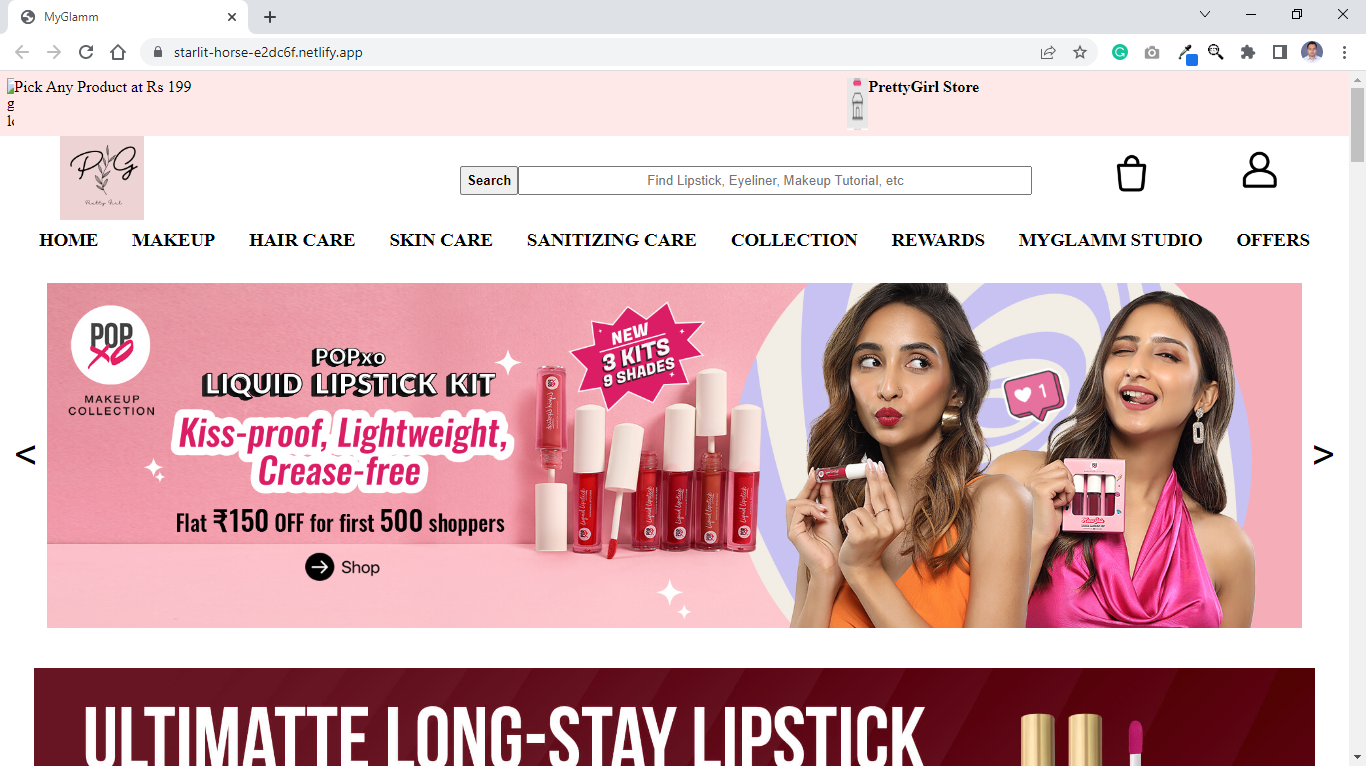View site information lock icon

[x=156, y=52]
